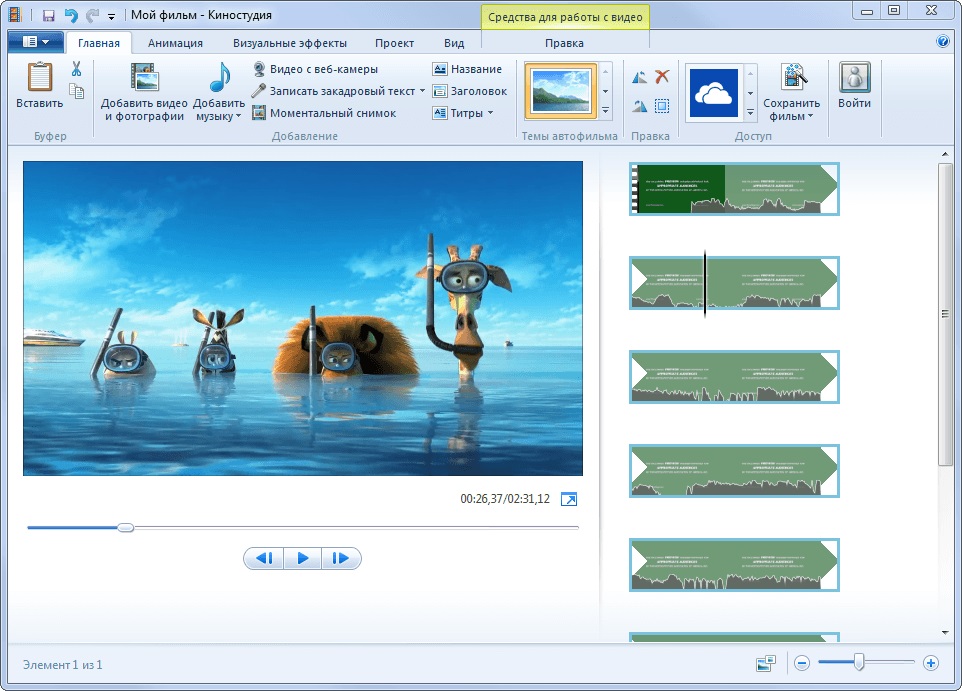Image resolution: width=962 pixels, height=691 pixels.
Task: Click the full-screen preview icon
Action: click(x=569, y=499)
